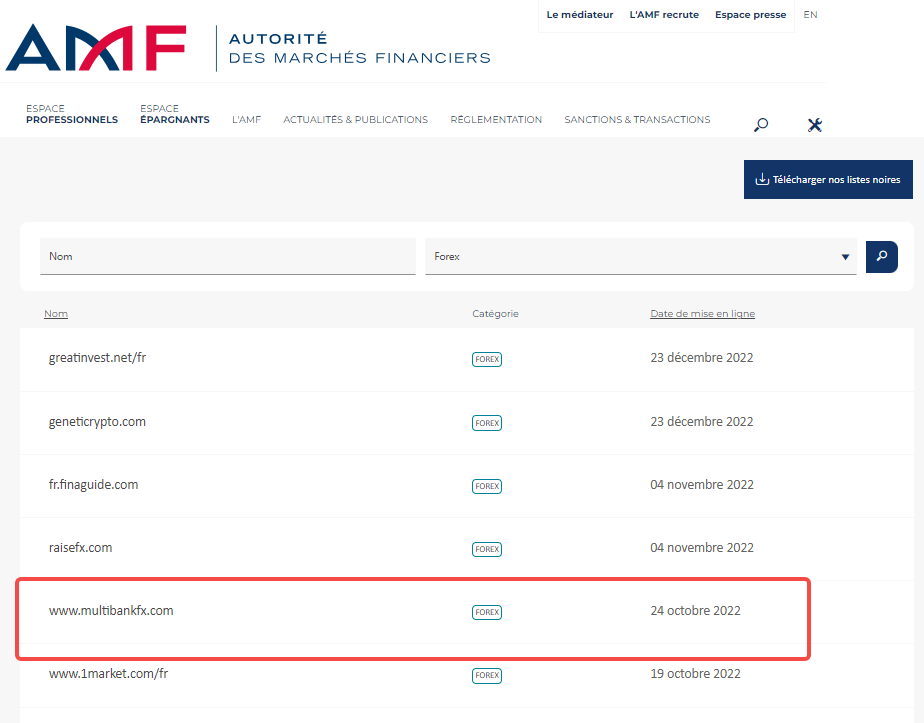This screenshot has height=723, width=924.
Task: Click Télécharger nos listes noires button
Action: (828, 180)
